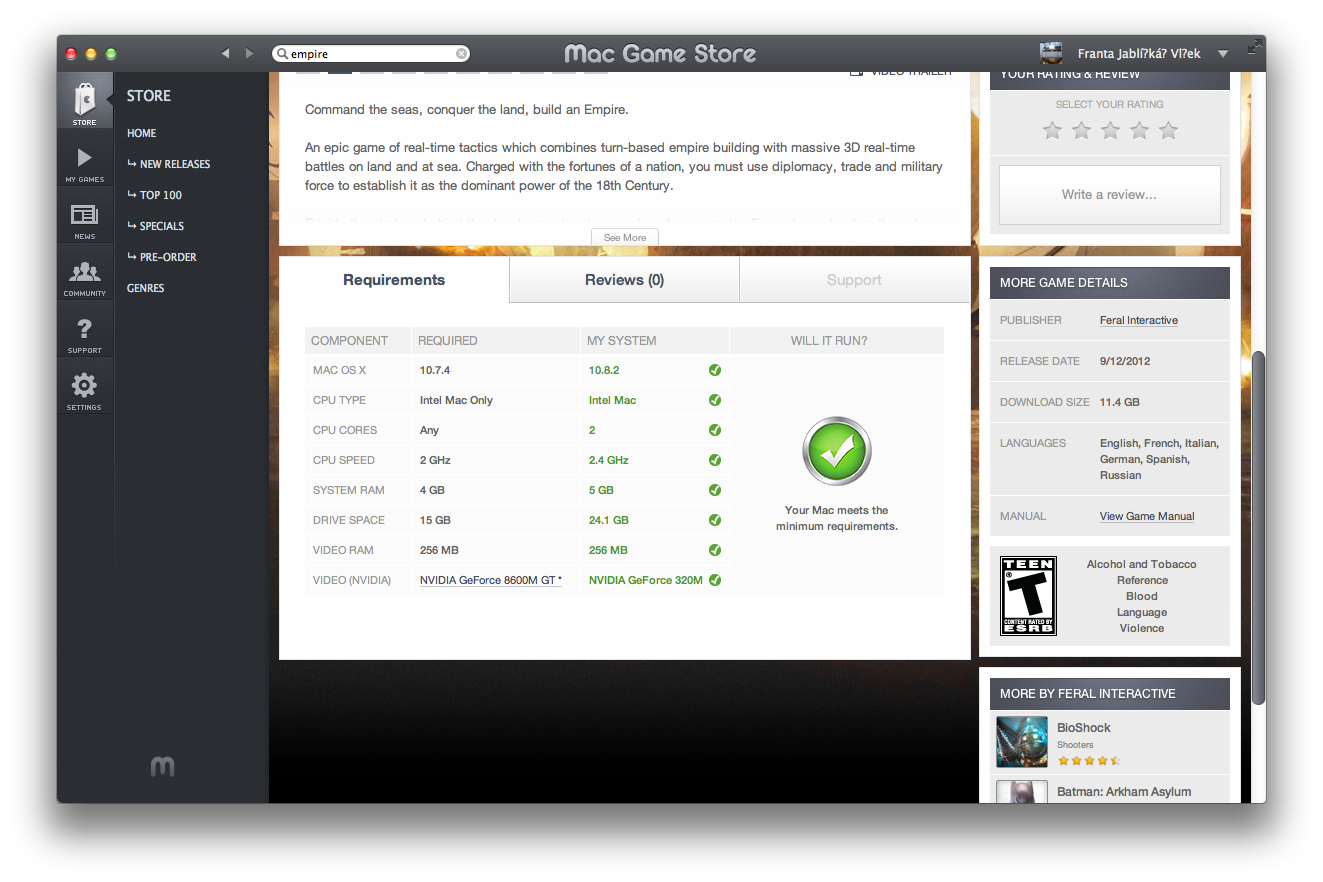Click the back navigation arrow
The image size is (1323, 882).
225,53
